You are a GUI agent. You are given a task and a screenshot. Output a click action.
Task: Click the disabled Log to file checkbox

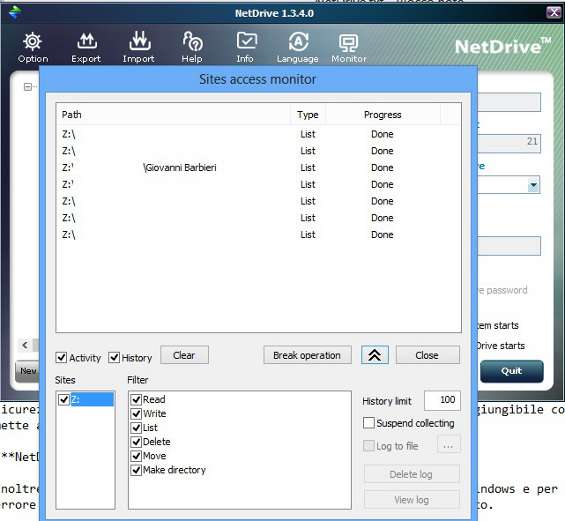click(369, 446)
